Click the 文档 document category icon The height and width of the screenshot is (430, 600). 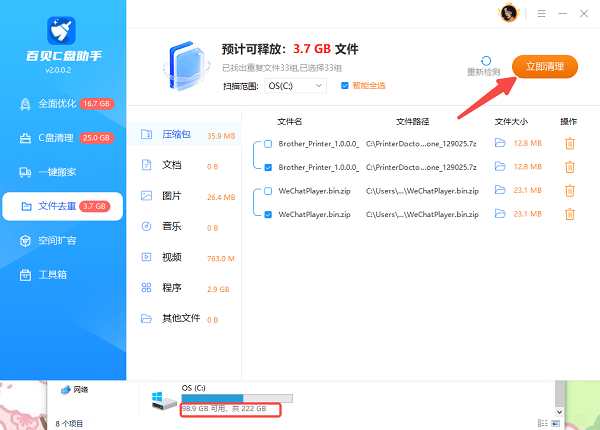146,165
